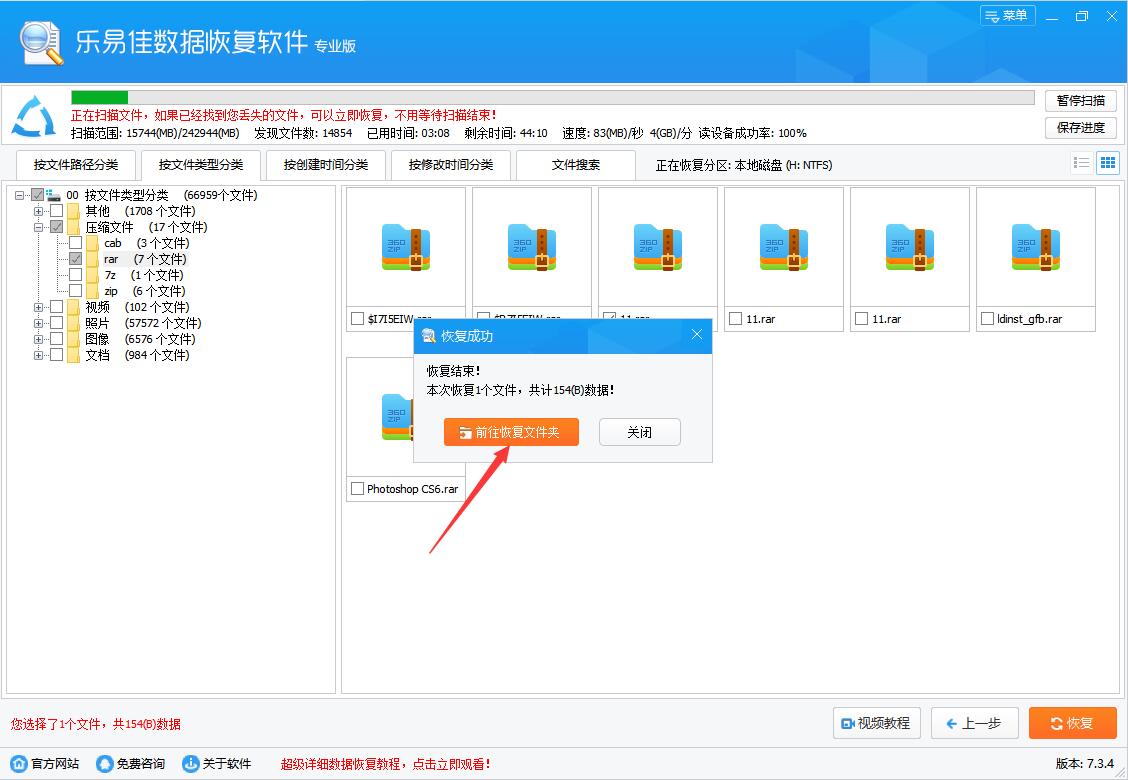Switch to 按修改时间分类 tab
This screenshot has width=1128, height=780.
click(x=451, y=165)
